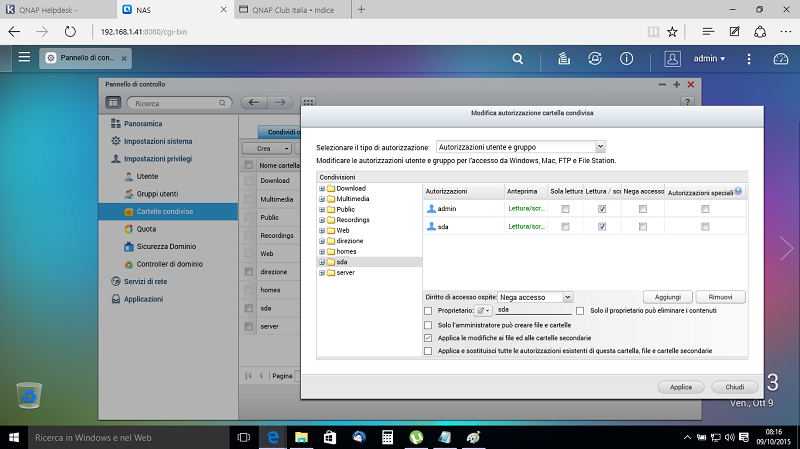Enable Sola lettura for user admin
Screen dimensions: 800x449
(x=565, y=209)
